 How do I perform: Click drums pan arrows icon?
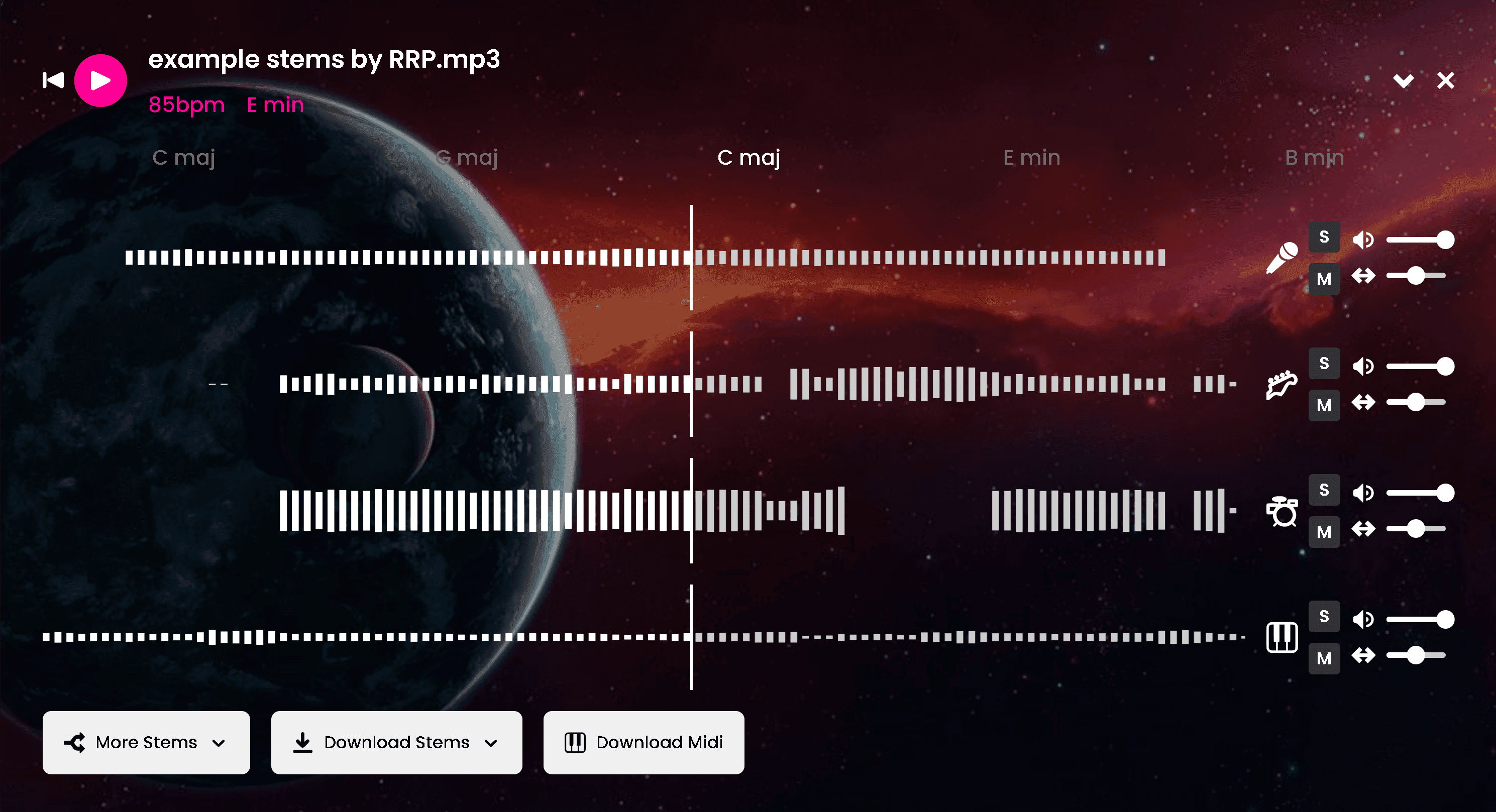pos(1363,529)
